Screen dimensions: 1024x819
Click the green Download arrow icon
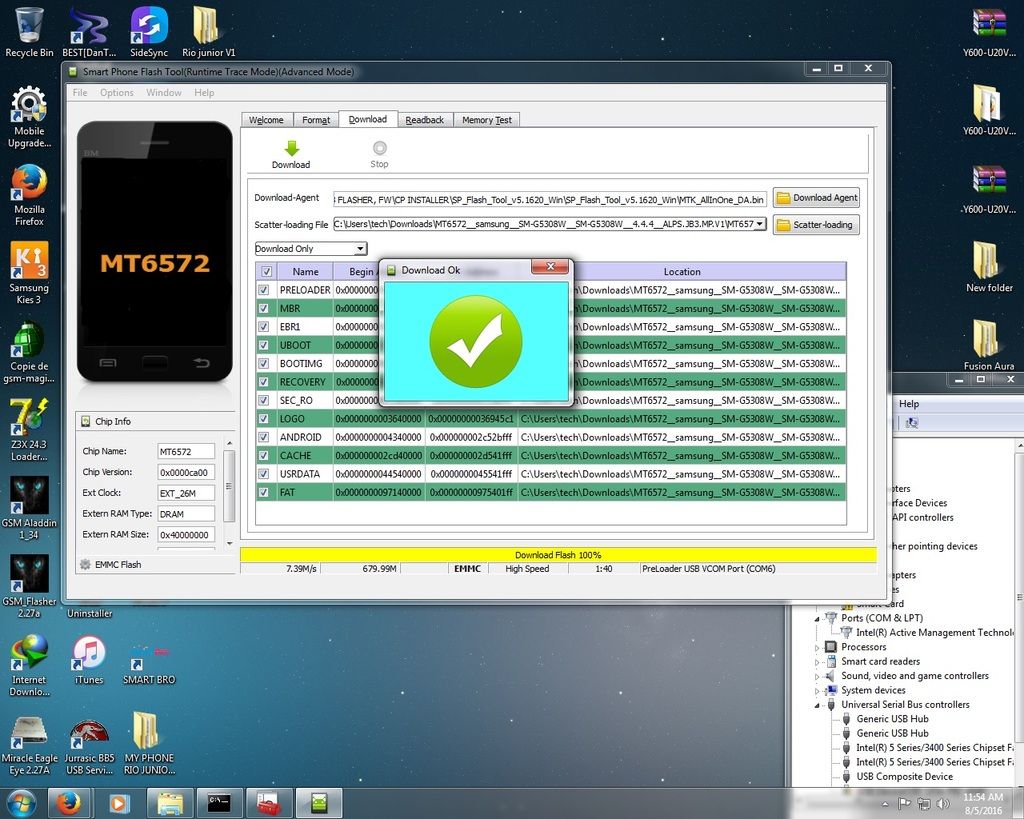coord(291,149)
